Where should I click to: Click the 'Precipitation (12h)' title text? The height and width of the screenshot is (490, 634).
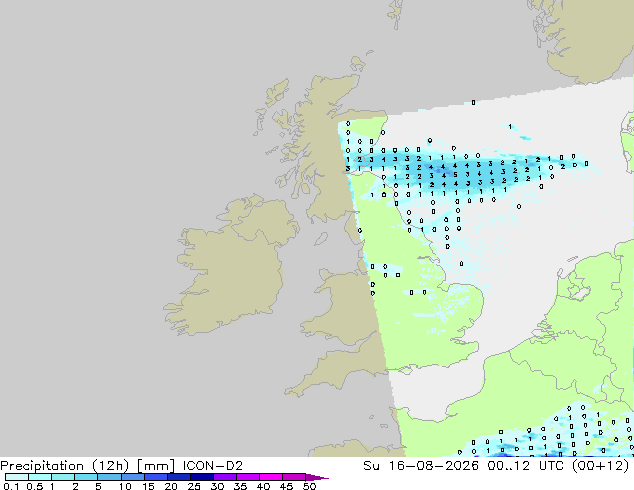coord(65,466)
